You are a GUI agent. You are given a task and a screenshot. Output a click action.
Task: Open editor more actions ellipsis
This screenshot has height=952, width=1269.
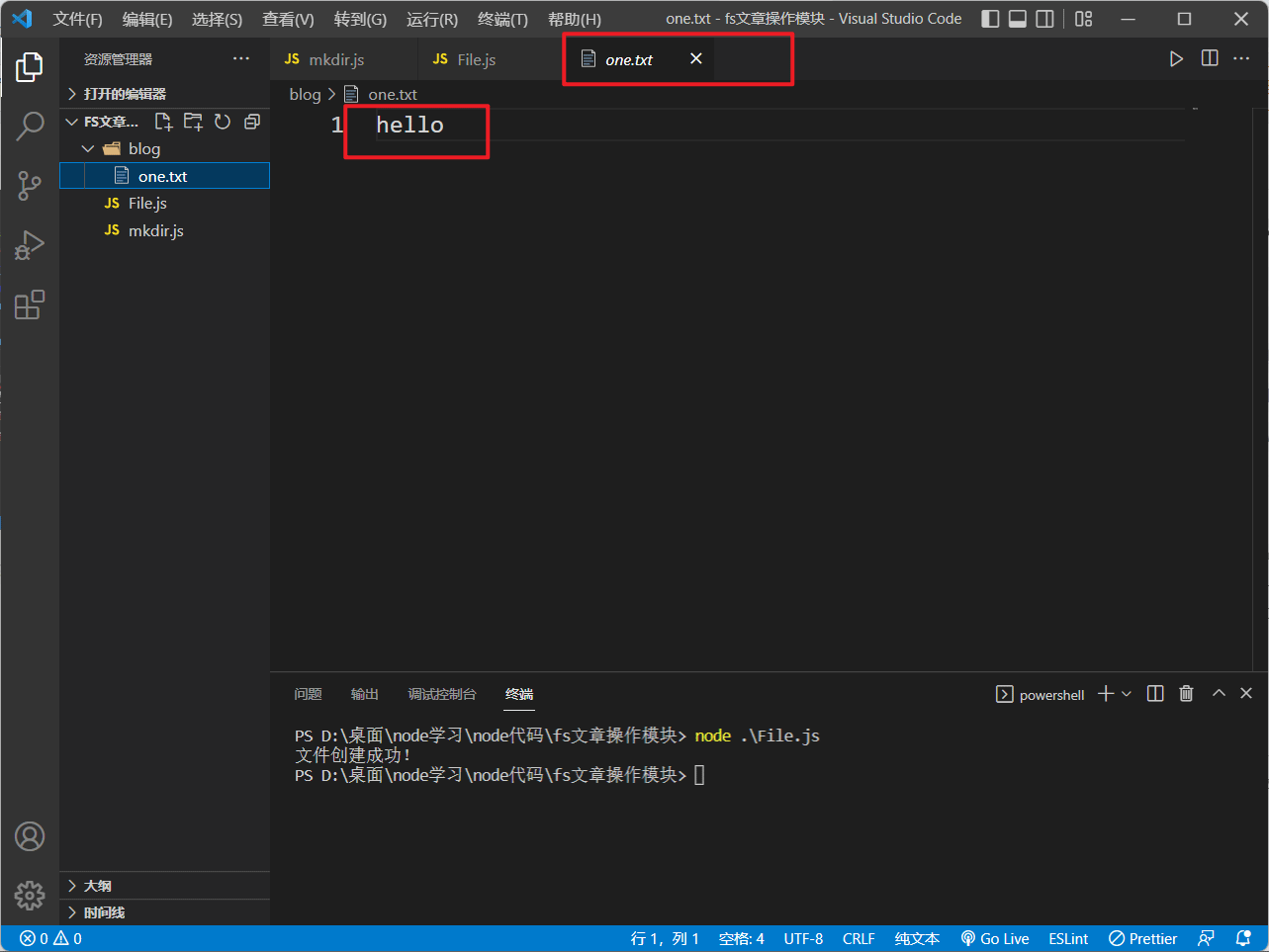point(1241,59)
